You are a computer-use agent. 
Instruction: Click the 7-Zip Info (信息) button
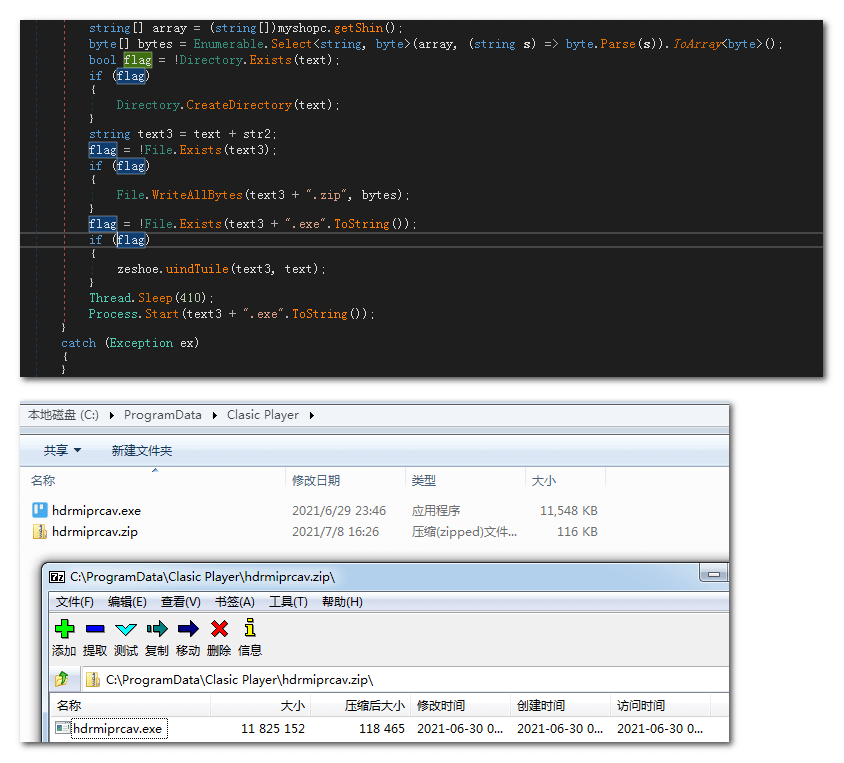tap(250, 638)
